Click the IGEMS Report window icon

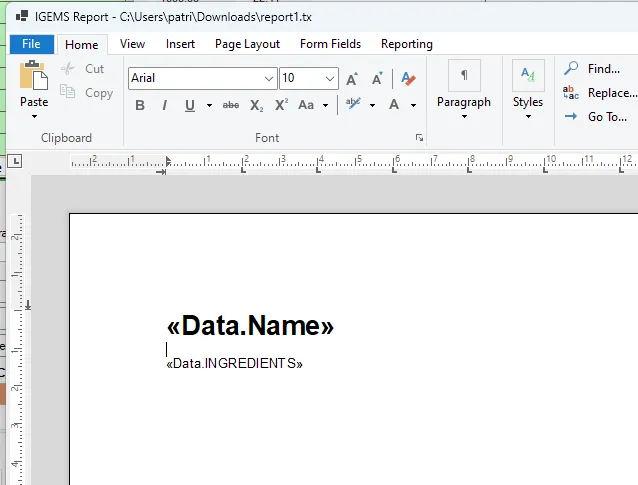click(x=22, y=16)
